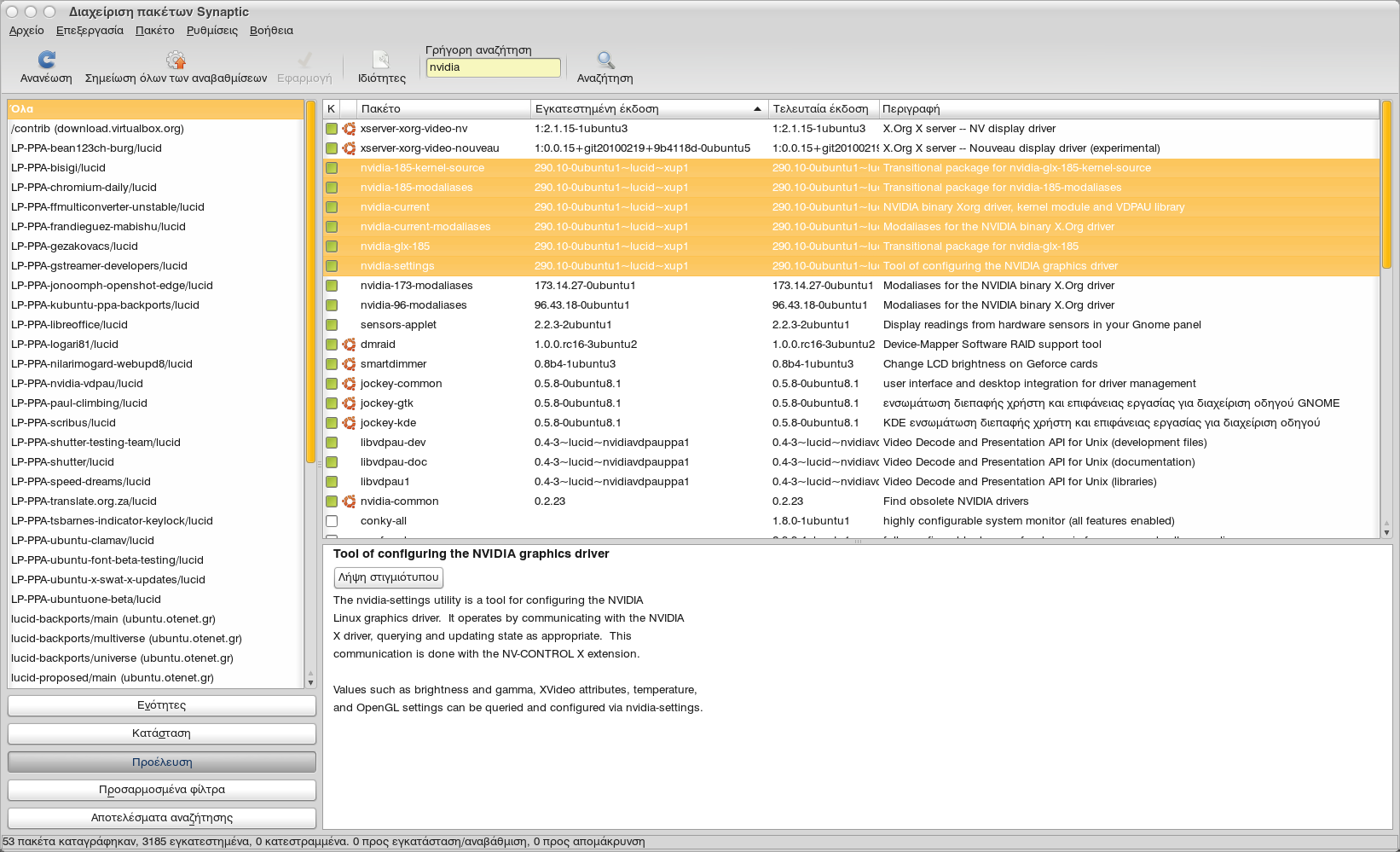Click Ubuntu icon next to xserver-xorg-video-nouveau
1400x852 pixels.
[349, 148]
